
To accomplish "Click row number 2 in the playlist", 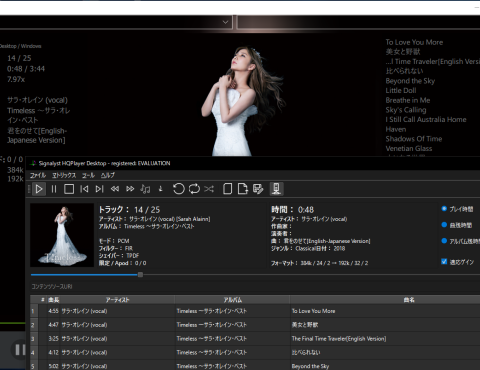I will pyautogui.click(x=33, y=325).
